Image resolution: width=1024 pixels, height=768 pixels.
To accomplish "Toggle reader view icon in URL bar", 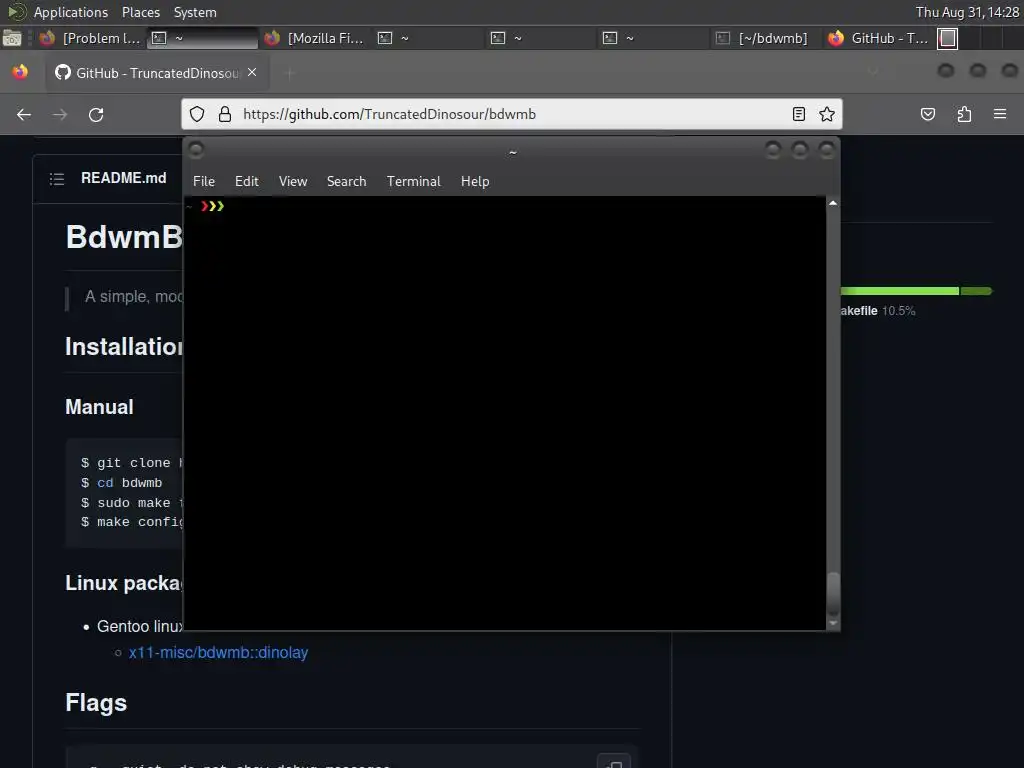I will [798, 114].
